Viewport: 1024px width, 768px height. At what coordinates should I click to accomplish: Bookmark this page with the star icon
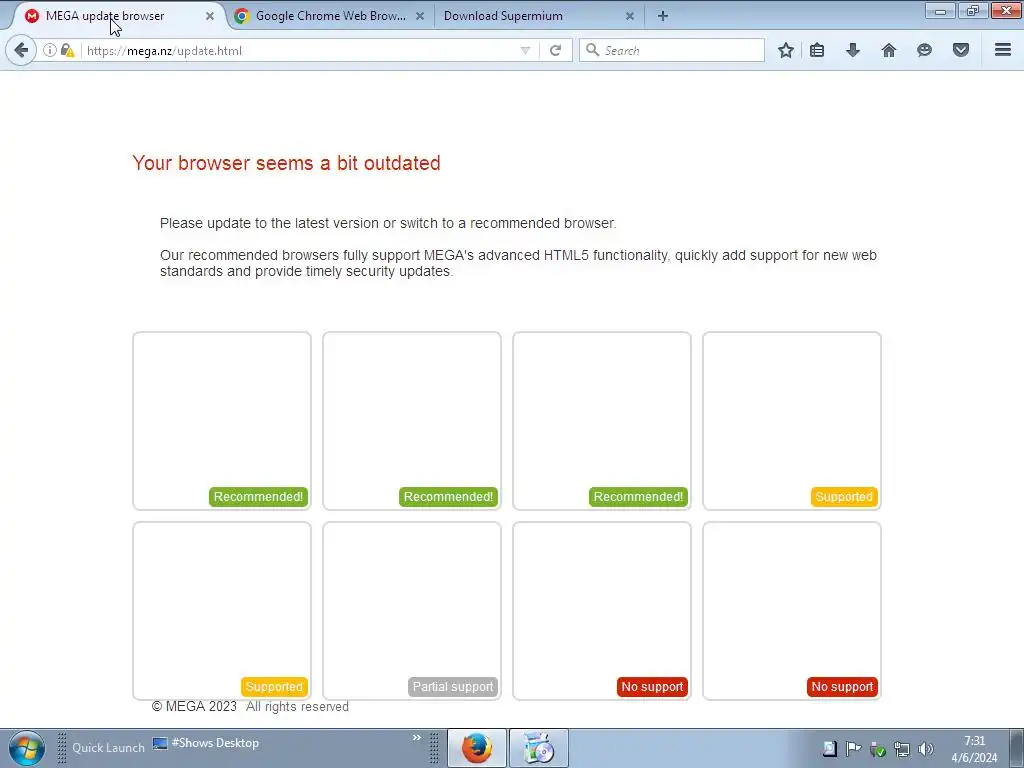tap(786, 50)
